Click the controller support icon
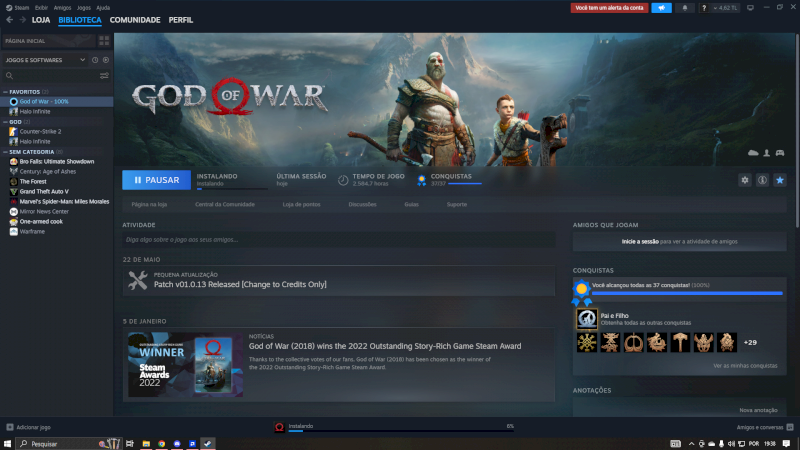The height and width of the screenshot is (450, 800). (x=780, y=153)
